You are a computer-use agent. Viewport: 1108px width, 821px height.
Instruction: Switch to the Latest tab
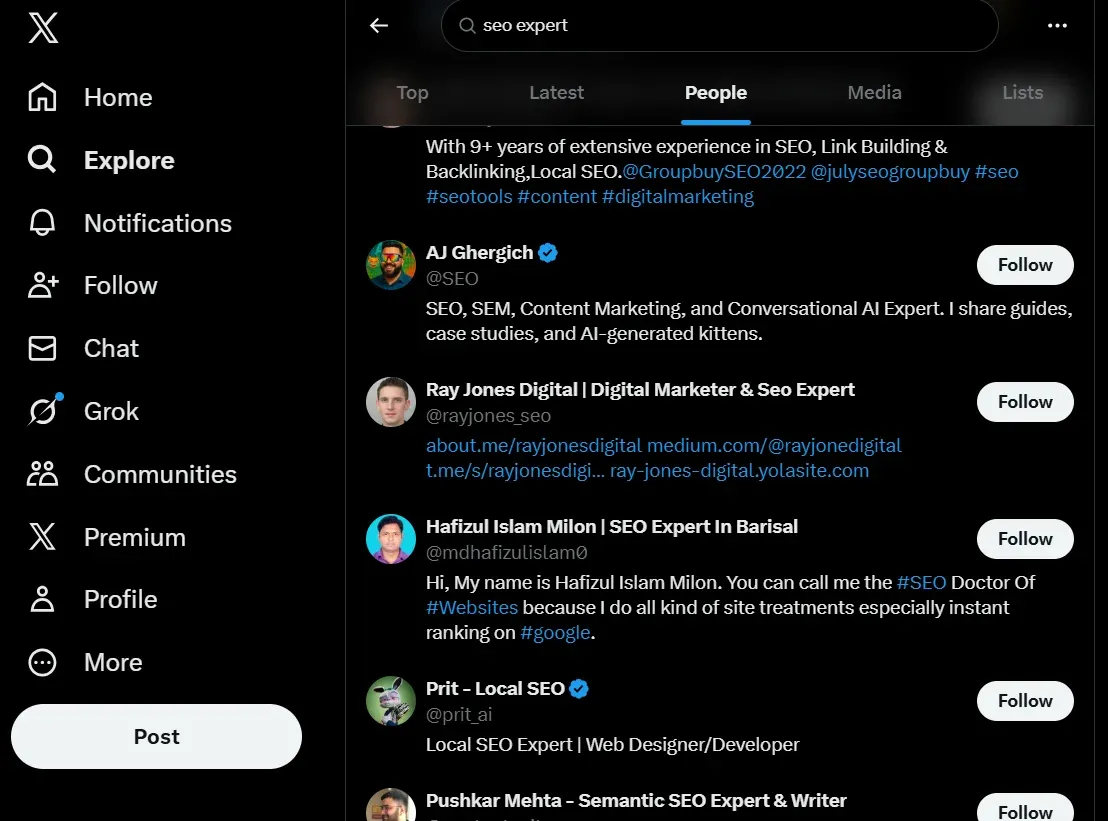point(556,93)
